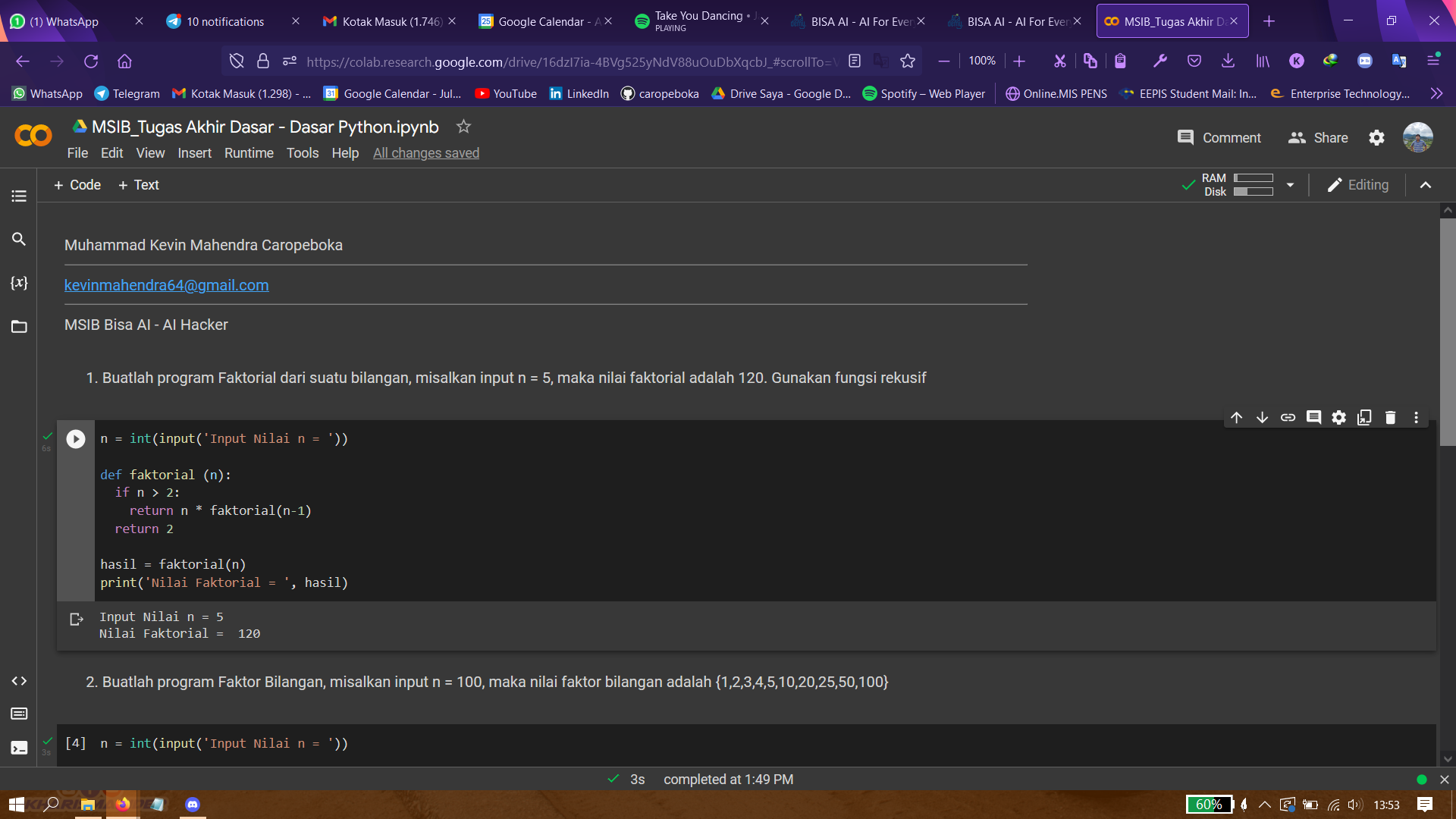Open more cell actions menu
The image size is (1456, 819).
tap(1416, 418)
